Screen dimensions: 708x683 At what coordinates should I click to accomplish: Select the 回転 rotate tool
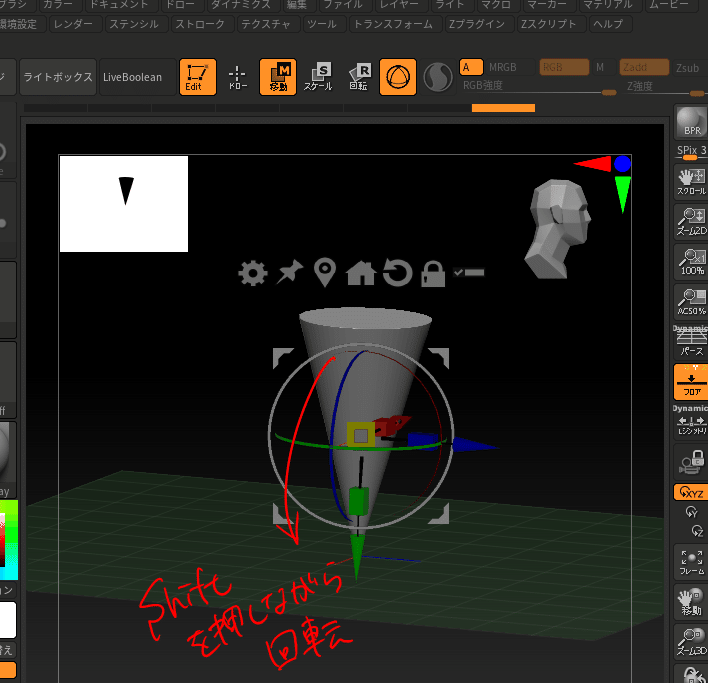click(359, 77)
